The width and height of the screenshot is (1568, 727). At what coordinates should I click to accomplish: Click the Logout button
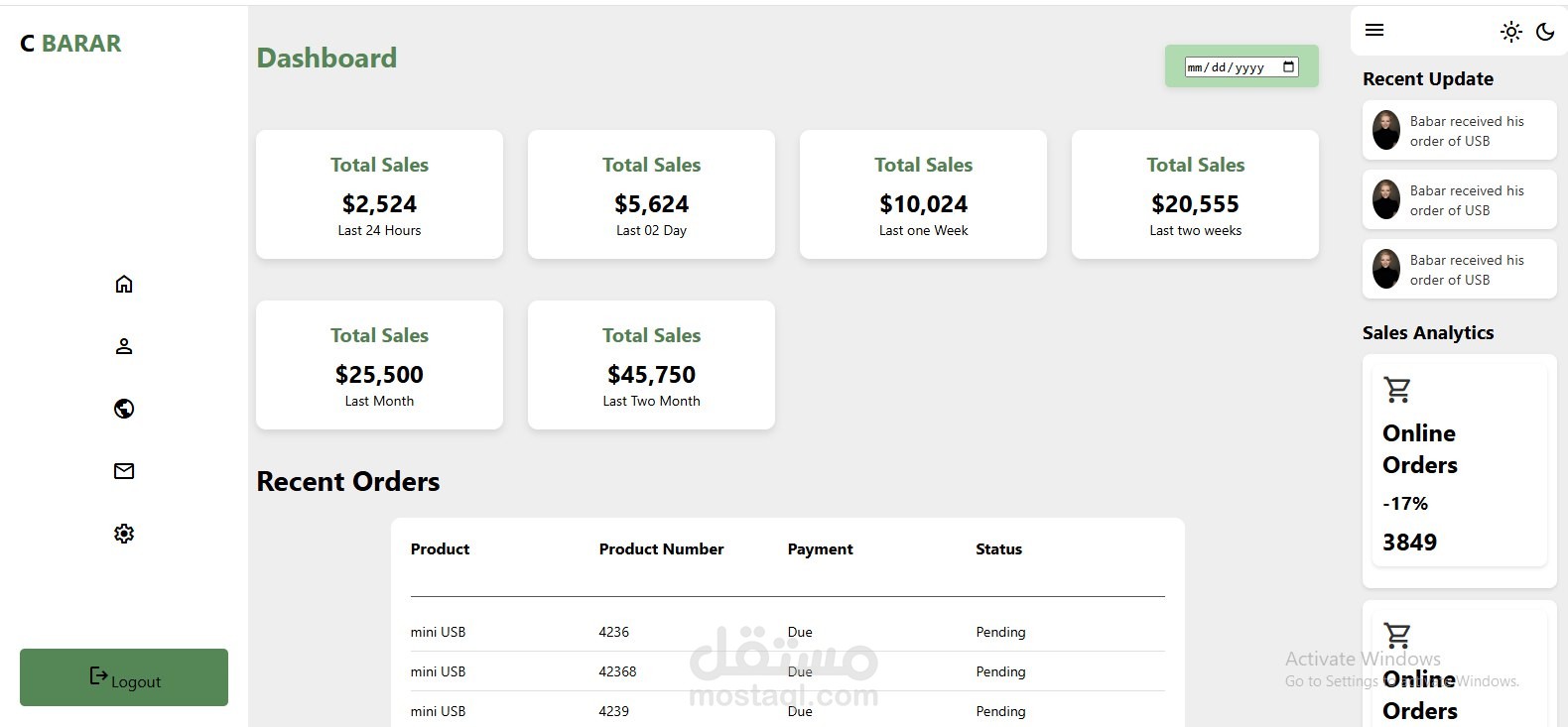point(124,677)
